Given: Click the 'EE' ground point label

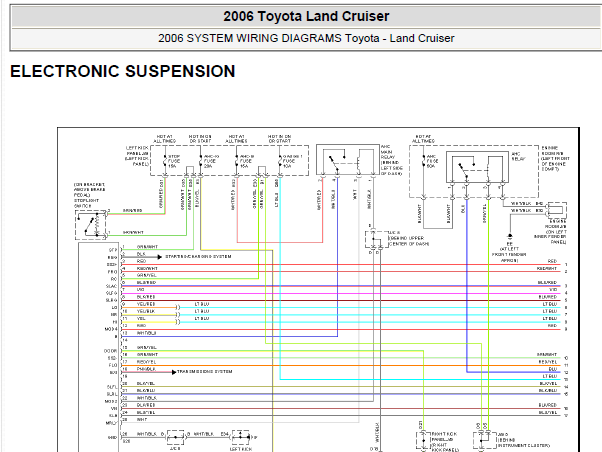Looking at the screenshot, I should pos(509,244).
